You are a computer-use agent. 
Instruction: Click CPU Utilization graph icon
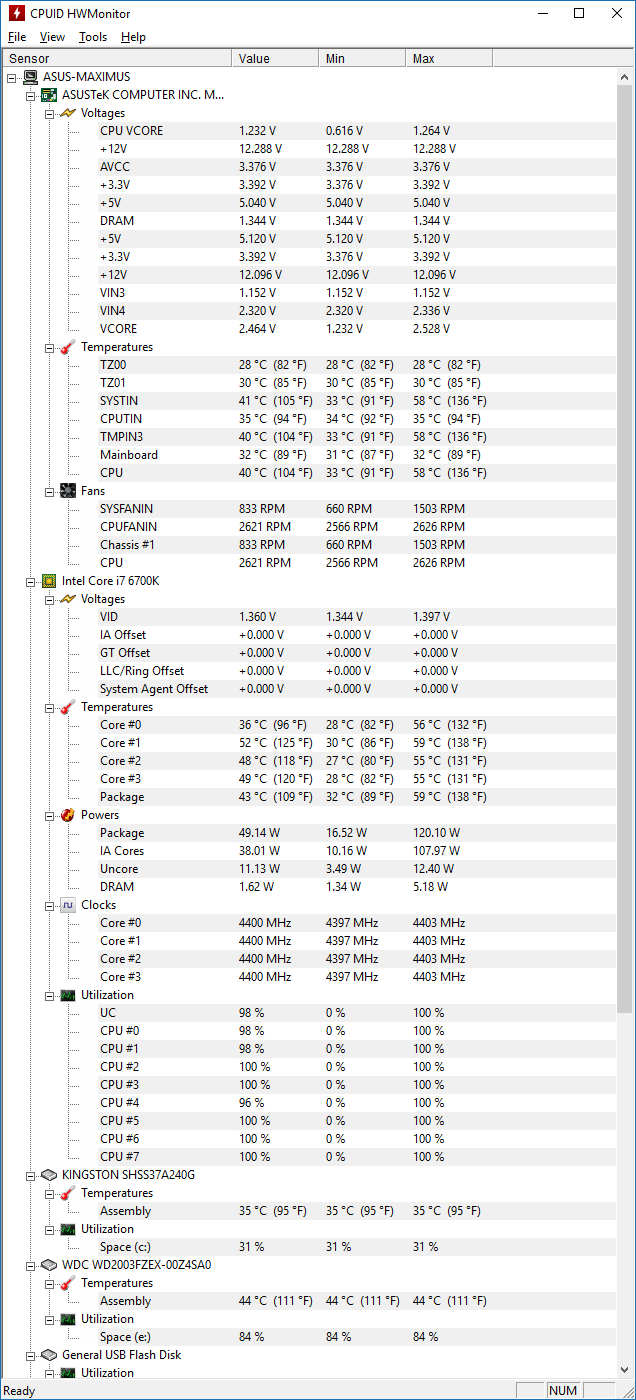(x=67, y=995)
